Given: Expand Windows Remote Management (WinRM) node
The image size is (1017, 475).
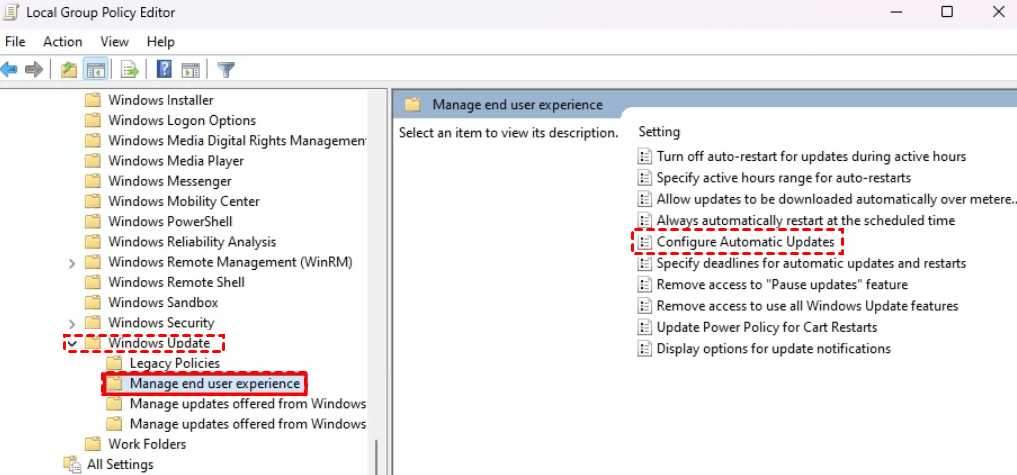Looking at the screenshot, I should pos(72,262).
